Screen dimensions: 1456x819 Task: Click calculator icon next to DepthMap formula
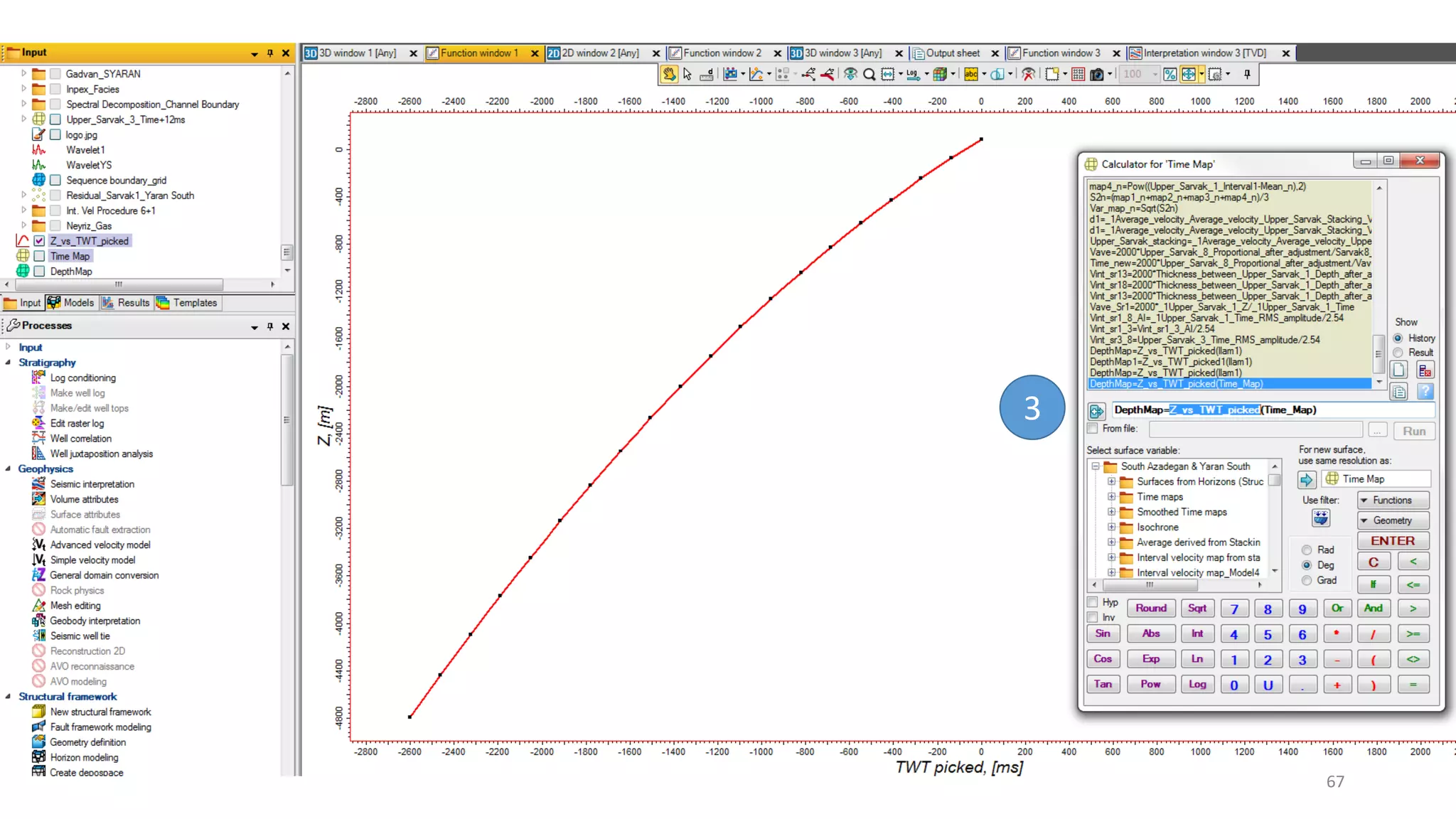coord(1096,411)
